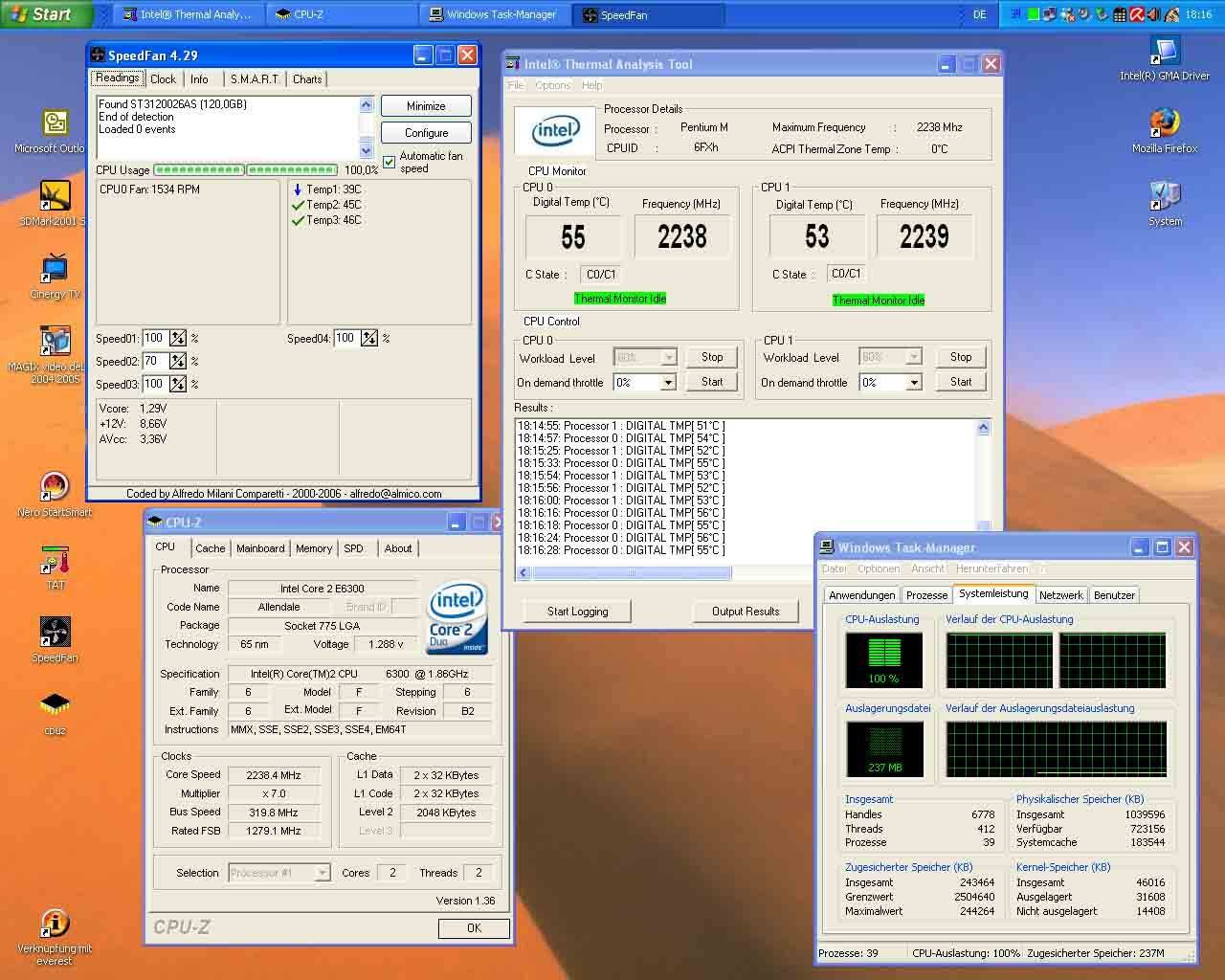1225x980 pixels.
Task: Click Output Results button
Action: coord(746,612)
